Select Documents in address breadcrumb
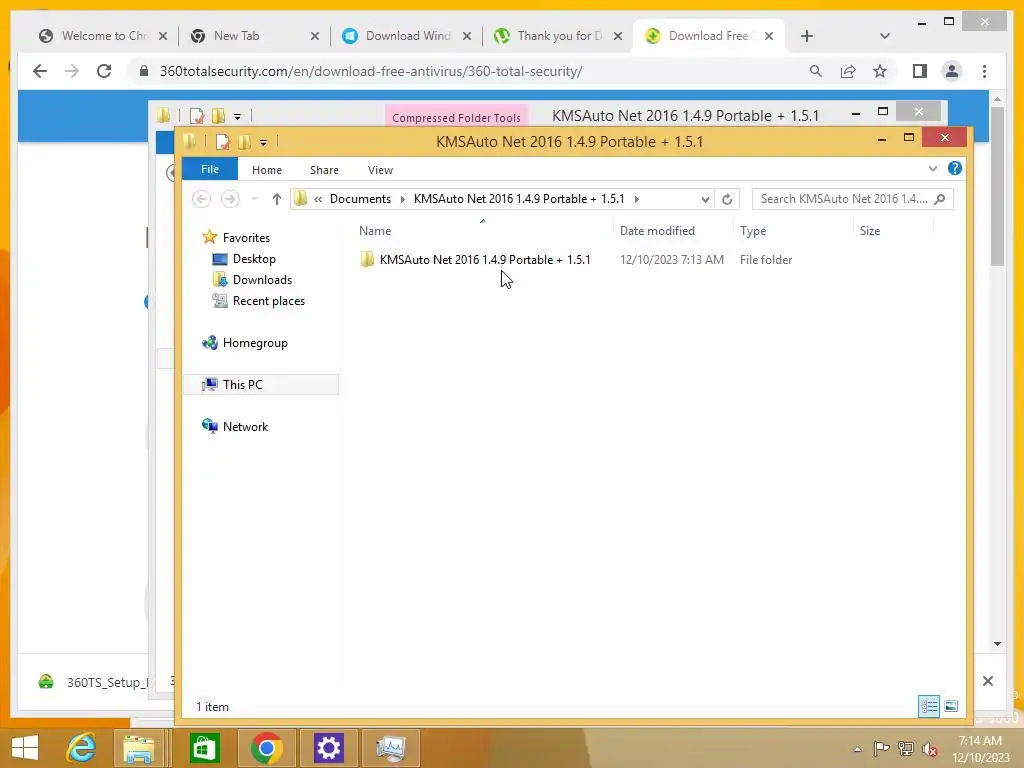The image size is (1024, 768). click(360, 199)
